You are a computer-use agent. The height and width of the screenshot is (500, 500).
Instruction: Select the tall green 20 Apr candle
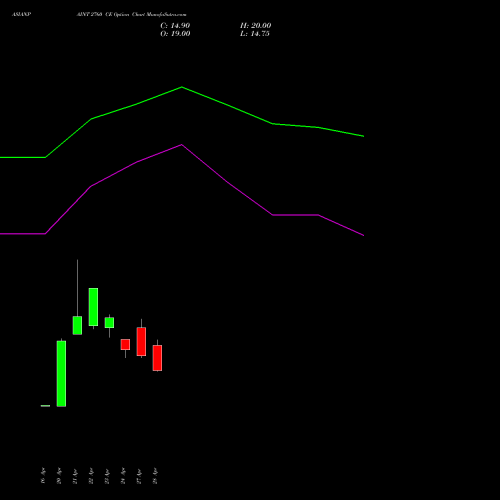pyautogui.click(x=61, y=373)
